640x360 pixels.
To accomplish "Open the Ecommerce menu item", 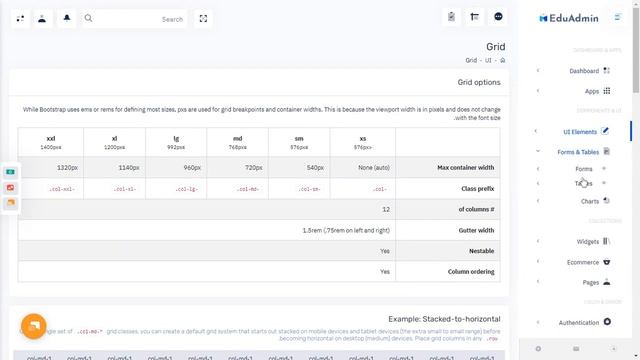I will point(583,262).
